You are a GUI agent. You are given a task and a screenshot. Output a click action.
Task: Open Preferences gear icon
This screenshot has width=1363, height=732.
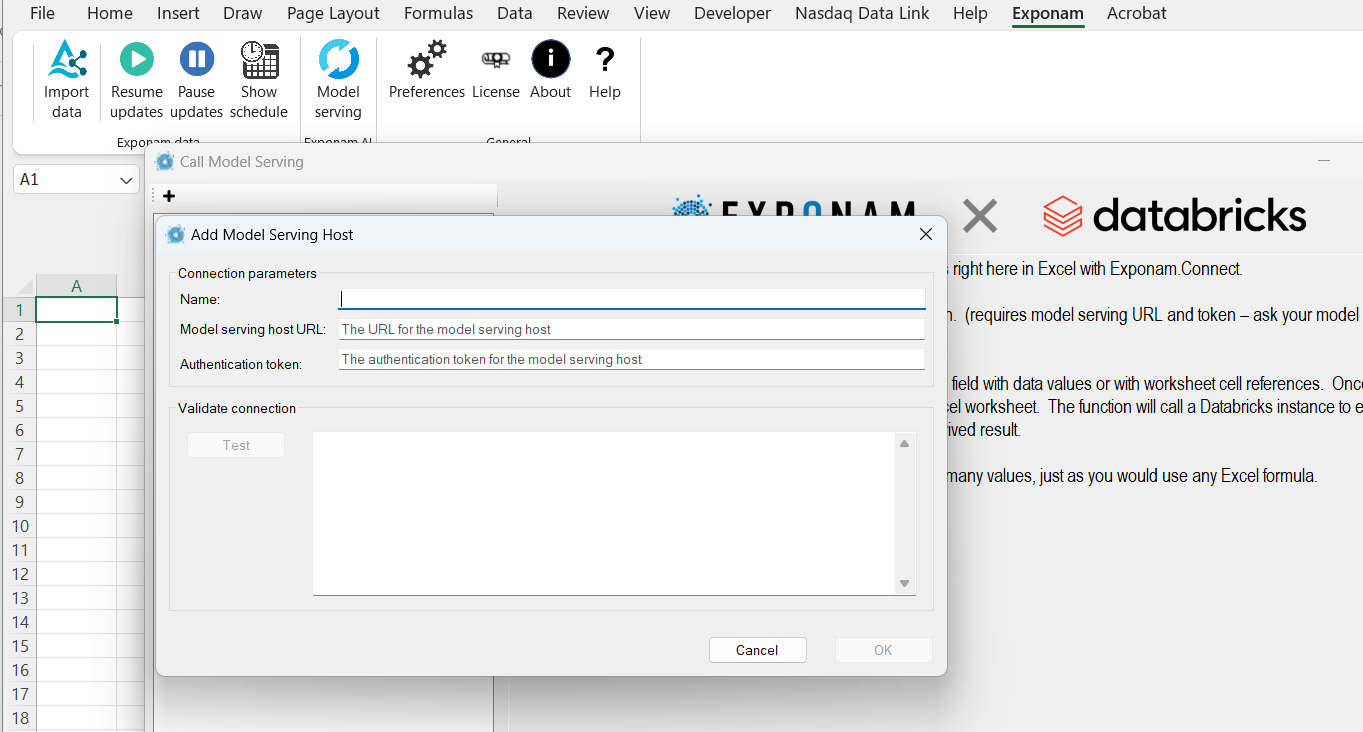427,62
